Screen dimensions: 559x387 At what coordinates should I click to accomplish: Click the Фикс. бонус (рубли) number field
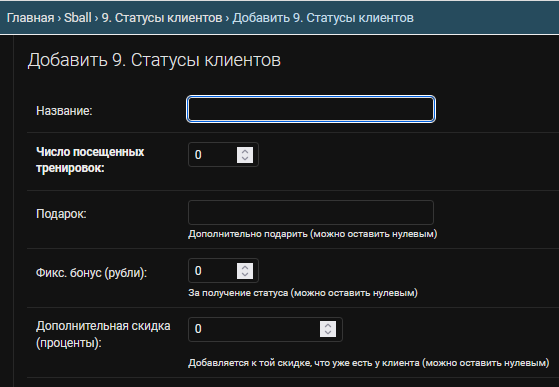(x=223, y=270)
